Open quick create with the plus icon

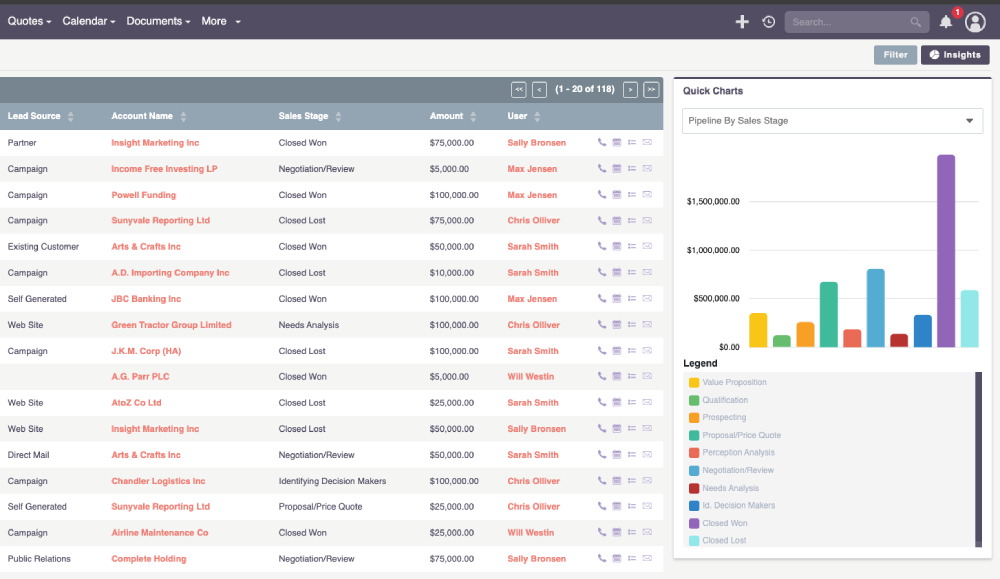[x=742, y=21]
